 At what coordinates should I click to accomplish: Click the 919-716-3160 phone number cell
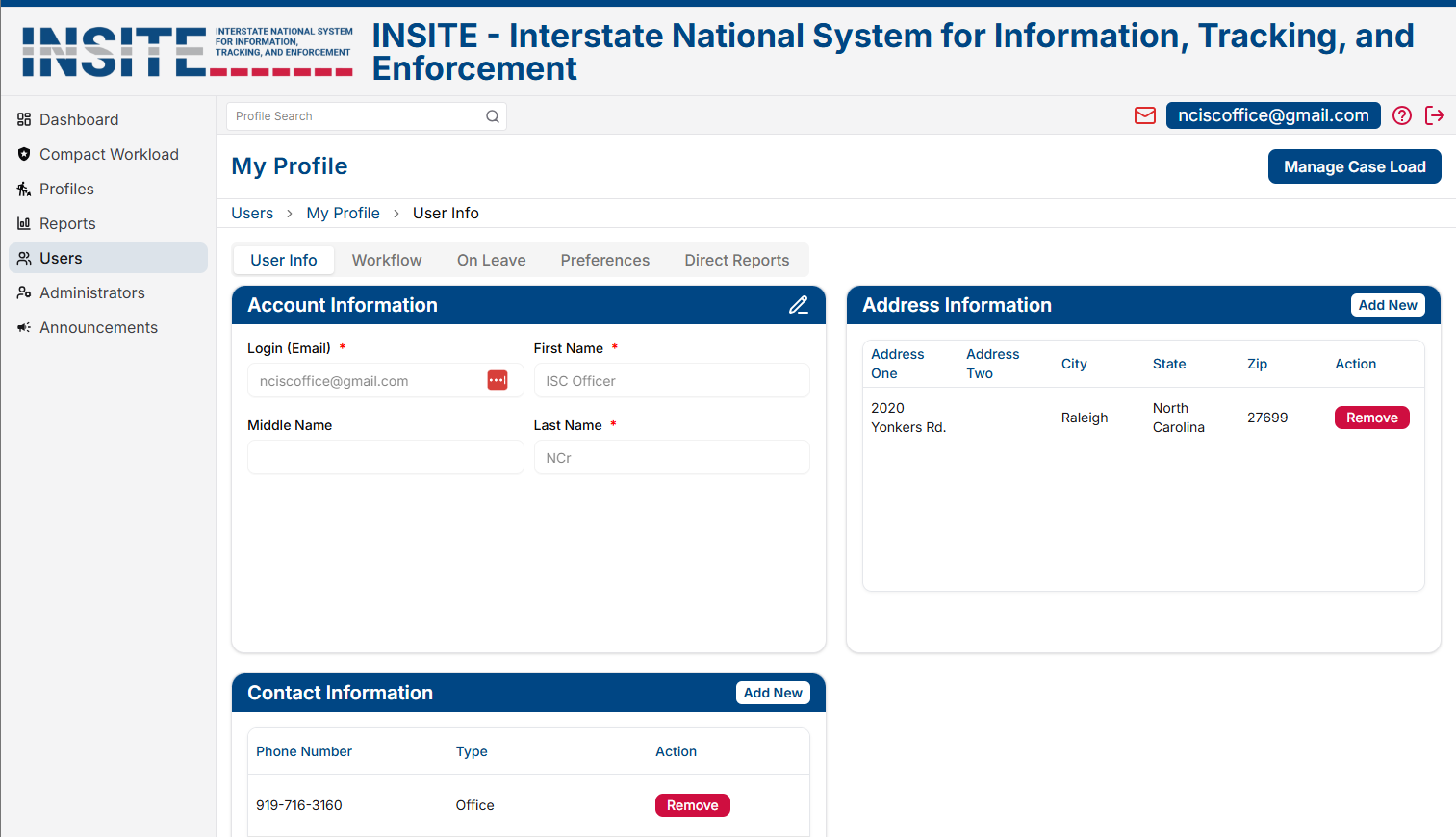tap(299, 805)
